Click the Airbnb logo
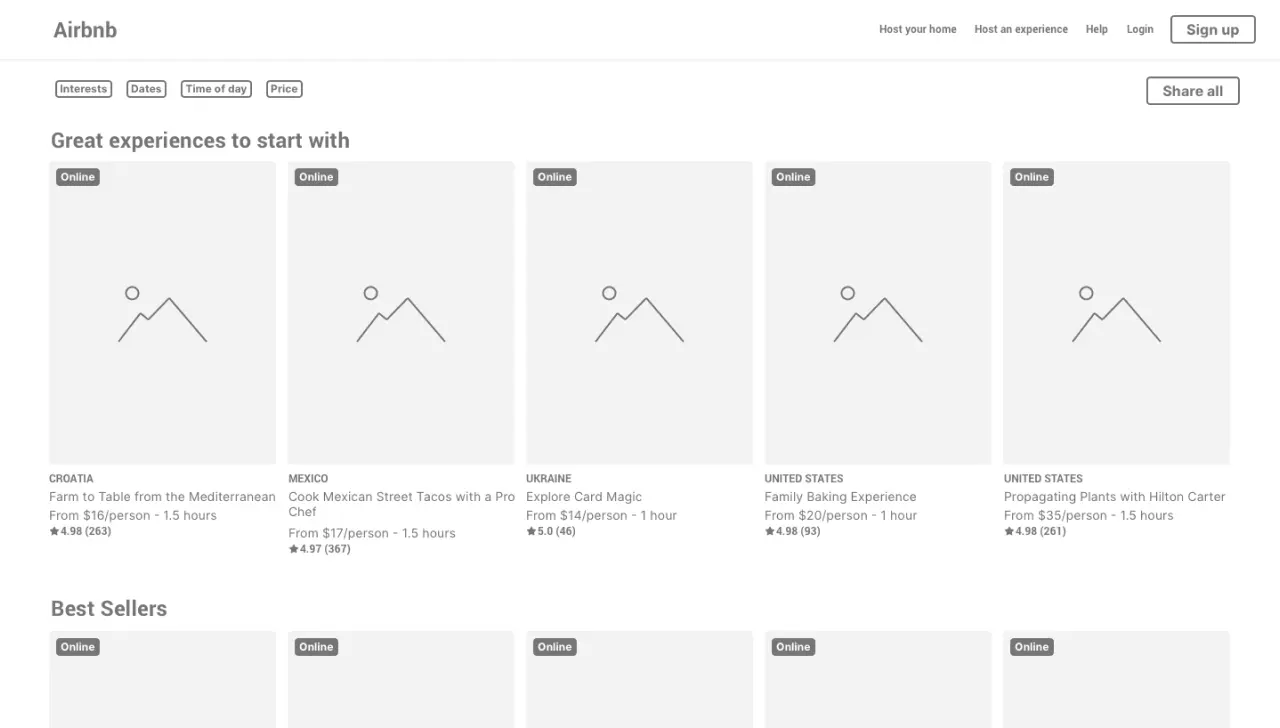This screenshot has width=1280, height=728. tap(85, 30)
